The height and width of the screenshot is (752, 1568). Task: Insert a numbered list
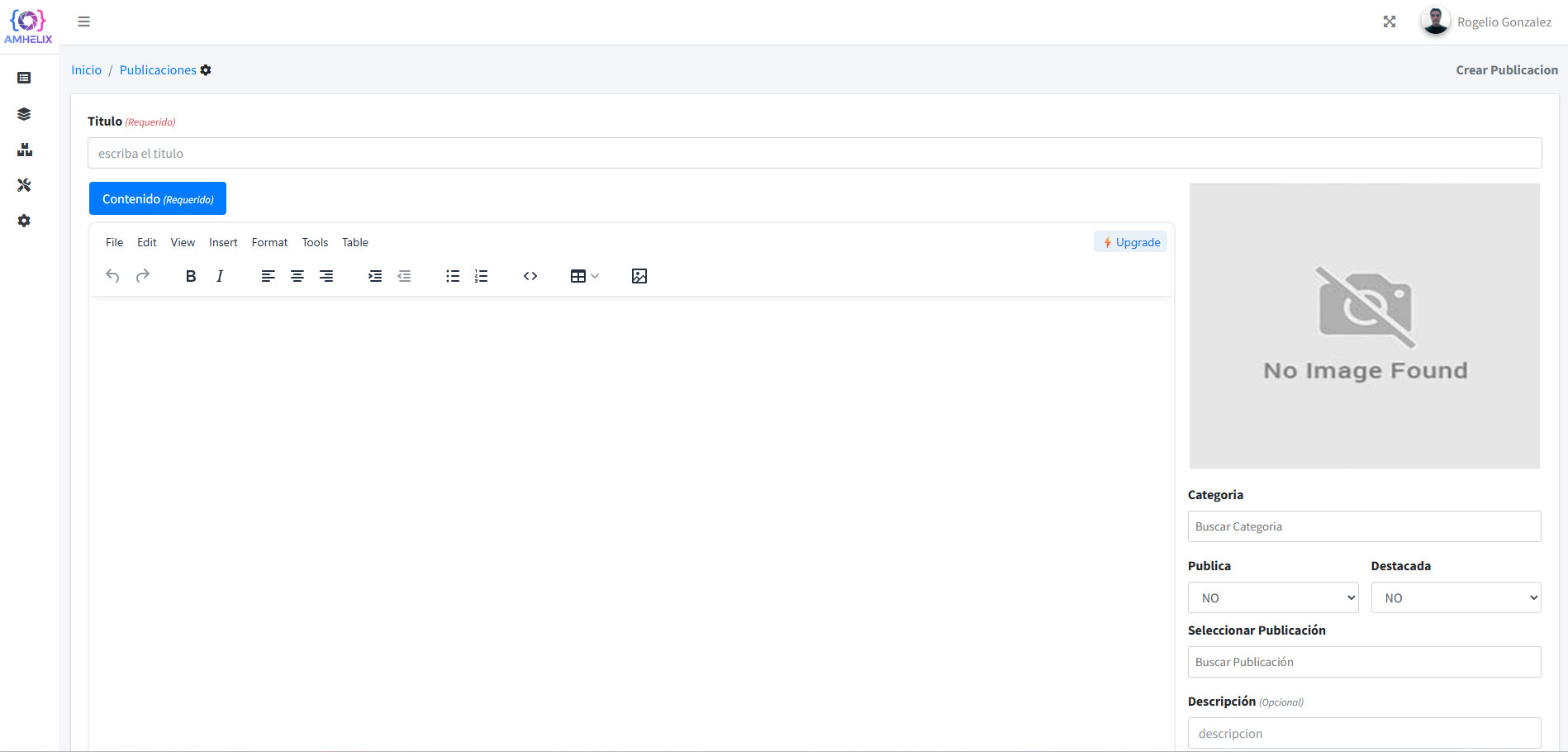[482, 276]
